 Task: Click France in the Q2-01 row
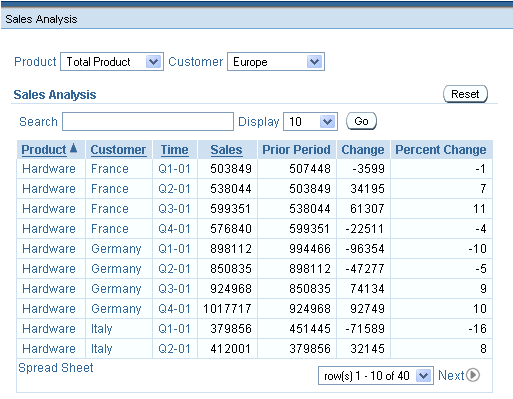point(110,189)
